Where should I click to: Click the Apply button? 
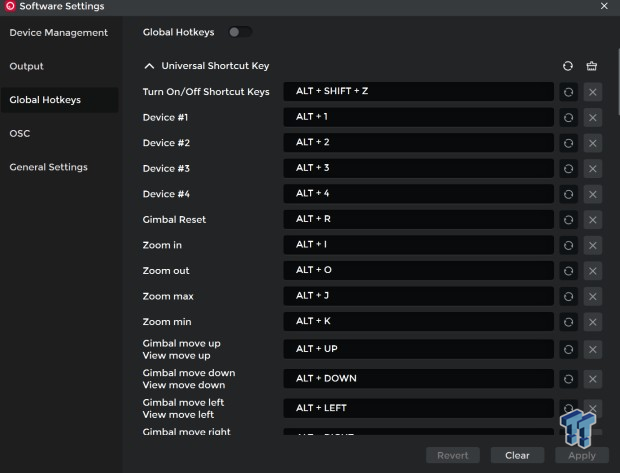coord(581,455)
